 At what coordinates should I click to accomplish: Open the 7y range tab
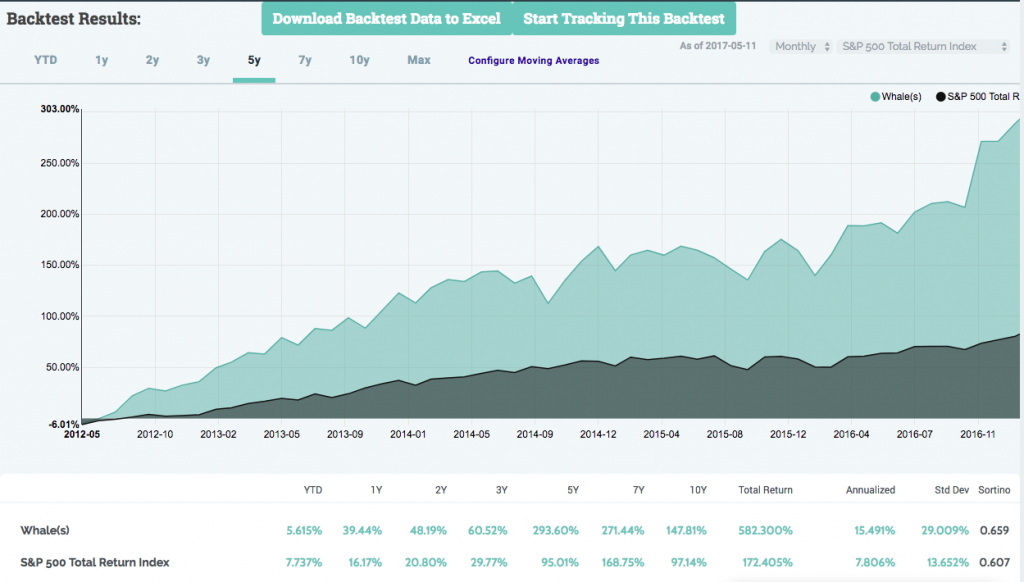305,60
